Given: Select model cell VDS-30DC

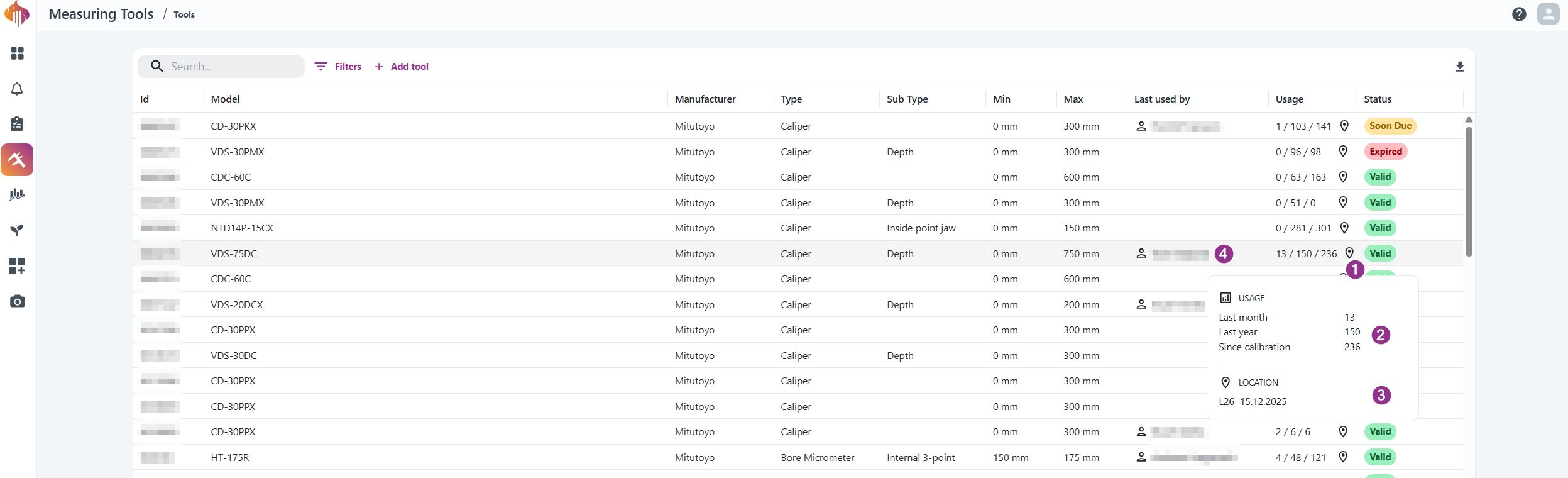Looking at the screenshot, I should (x=234, y=355).
